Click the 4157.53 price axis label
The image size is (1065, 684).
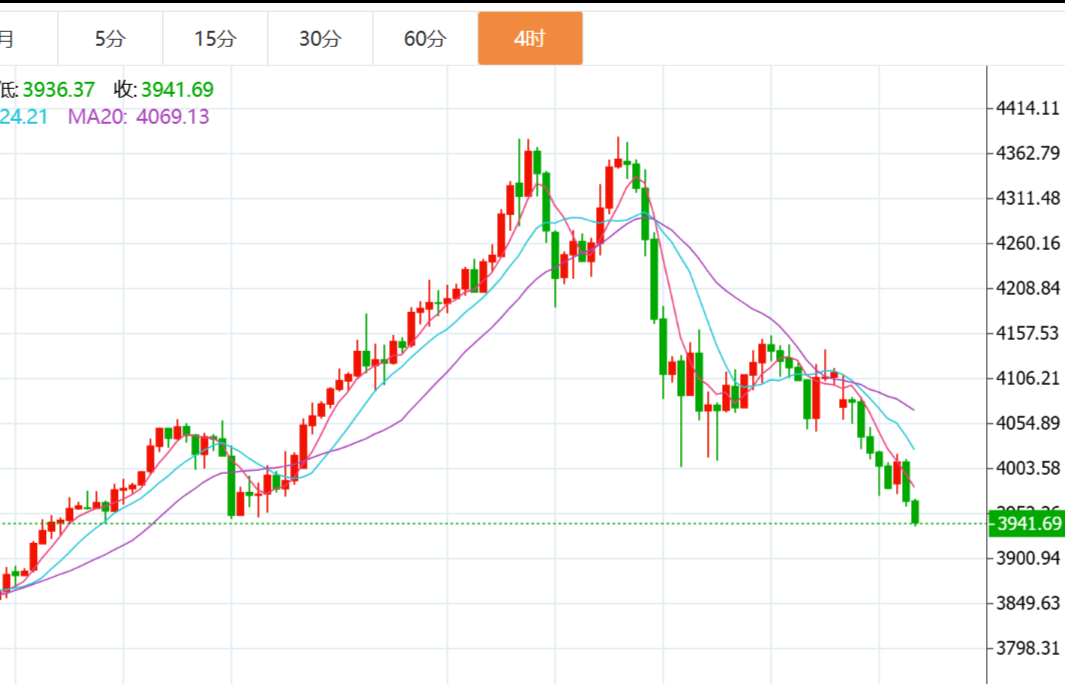[x=1028, y=333]
